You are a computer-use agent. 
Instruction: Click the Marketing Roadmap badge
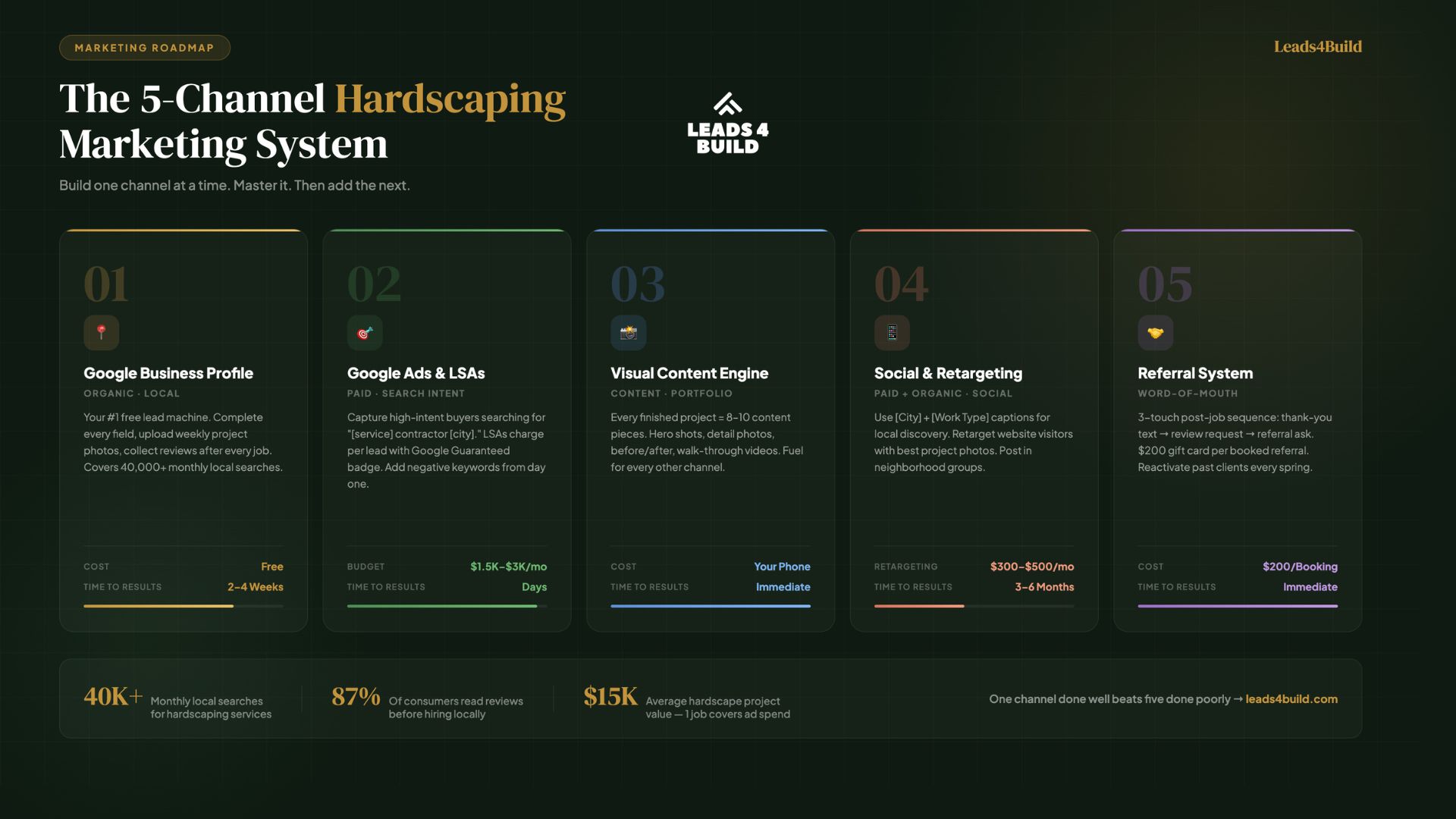144,48
